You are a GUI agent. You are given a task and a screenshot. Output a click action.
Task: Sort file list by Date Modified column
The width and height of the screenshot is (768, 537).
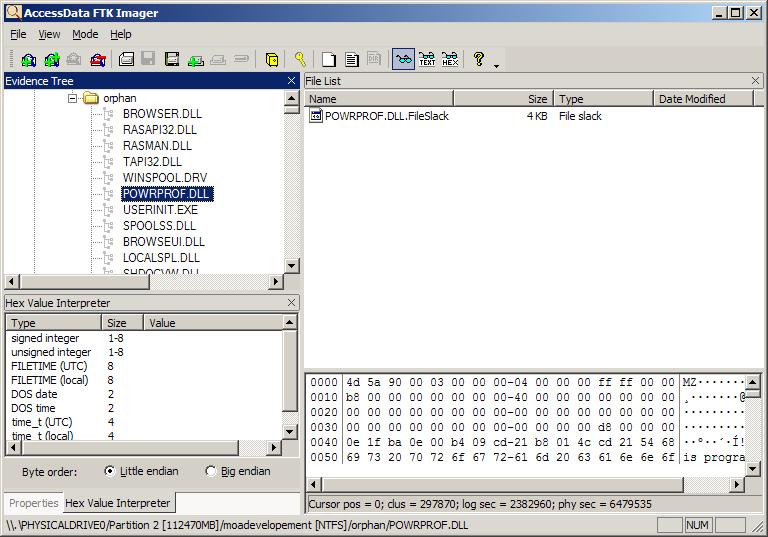(703, 99)
